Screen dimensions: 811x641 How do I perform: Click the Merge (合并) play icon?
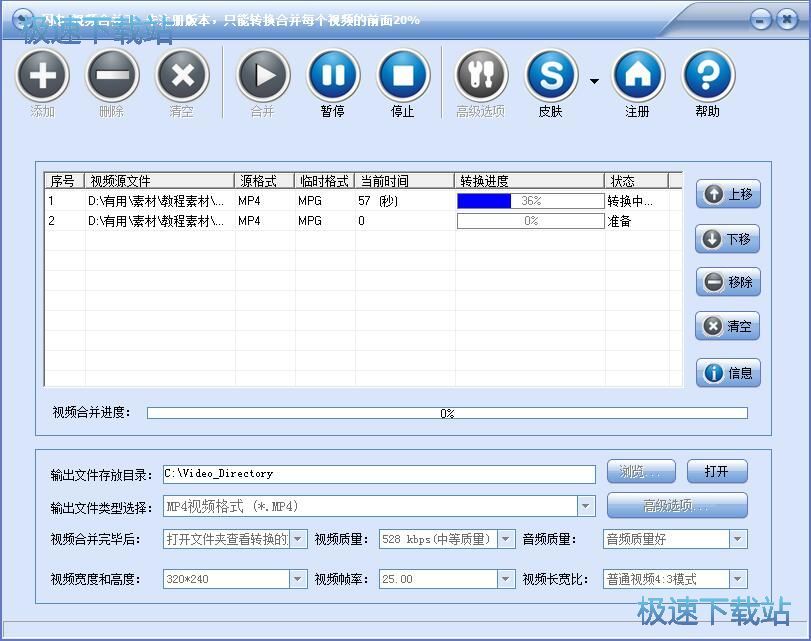262,76
